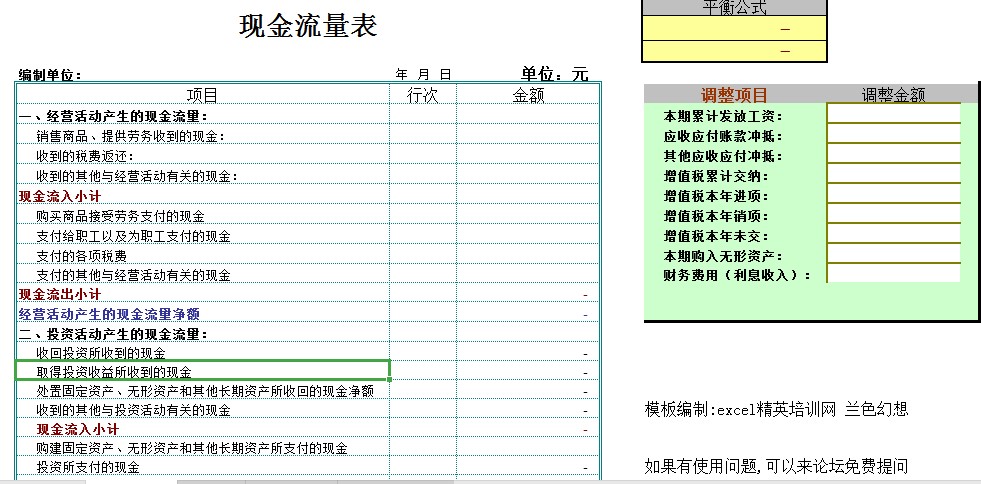Click the 本期累计发放工资 label
This screenshot has height=484, width=981.
coord(723,116)
